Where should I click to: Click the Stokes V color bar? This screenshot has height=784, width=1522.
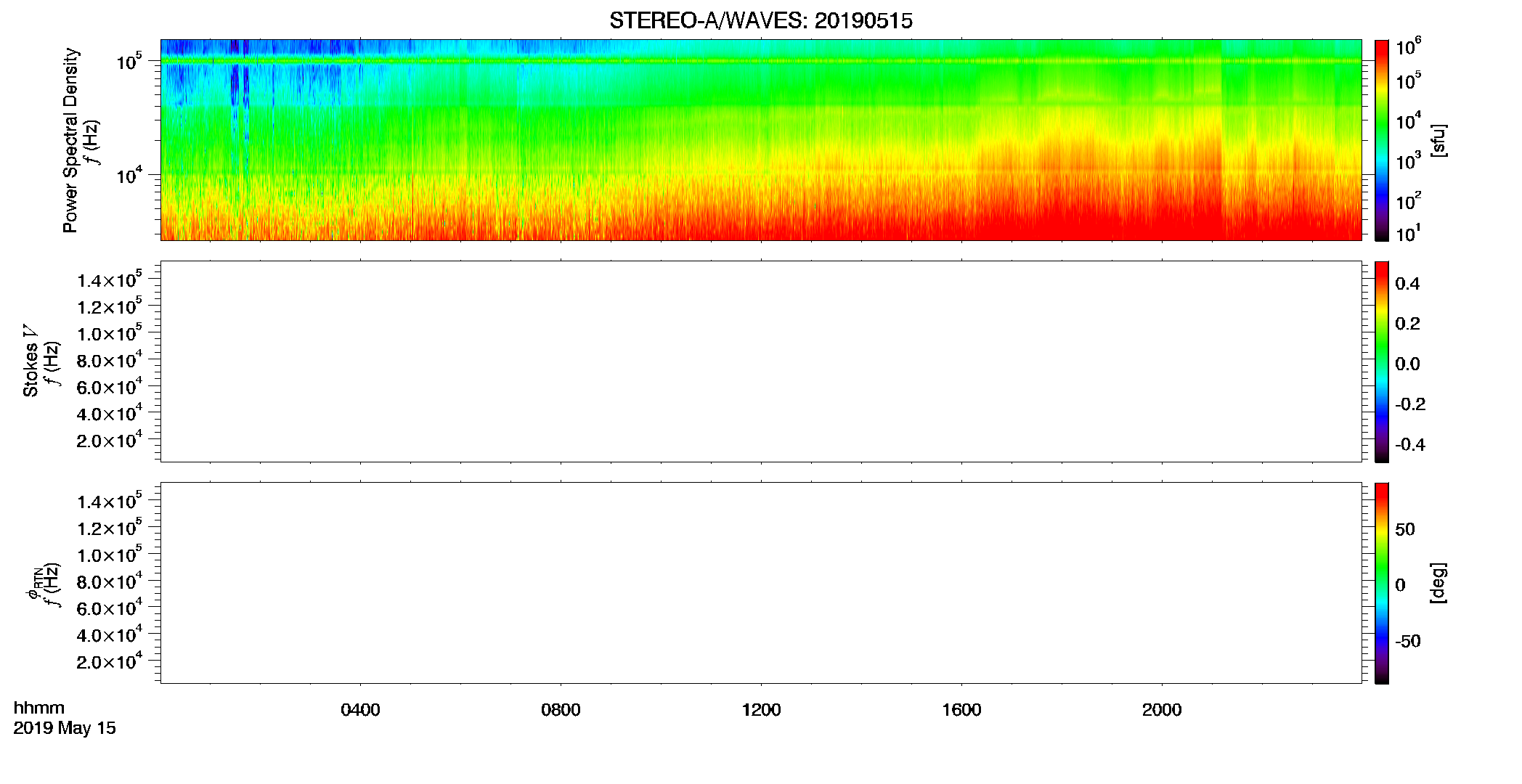(x=1382, y=362)
